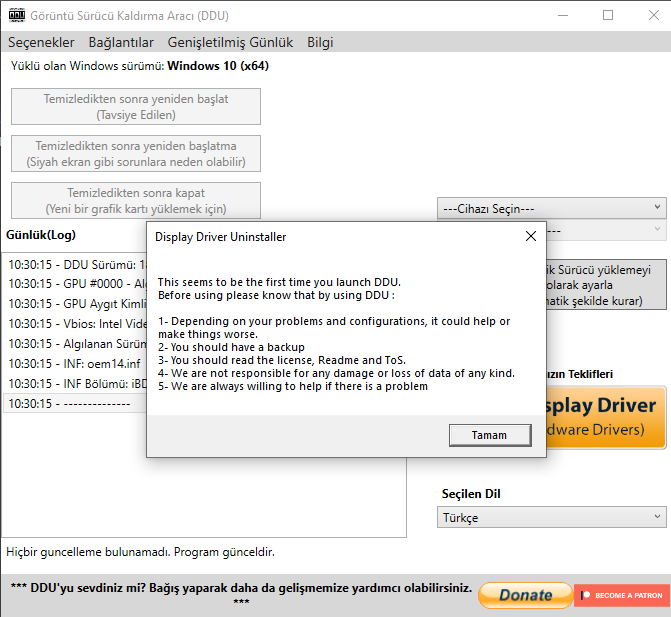This screenshot has width=671, height=617.
Task: Click Temizledikten sonra yeniden başlatma button
Action: point(136,154)
